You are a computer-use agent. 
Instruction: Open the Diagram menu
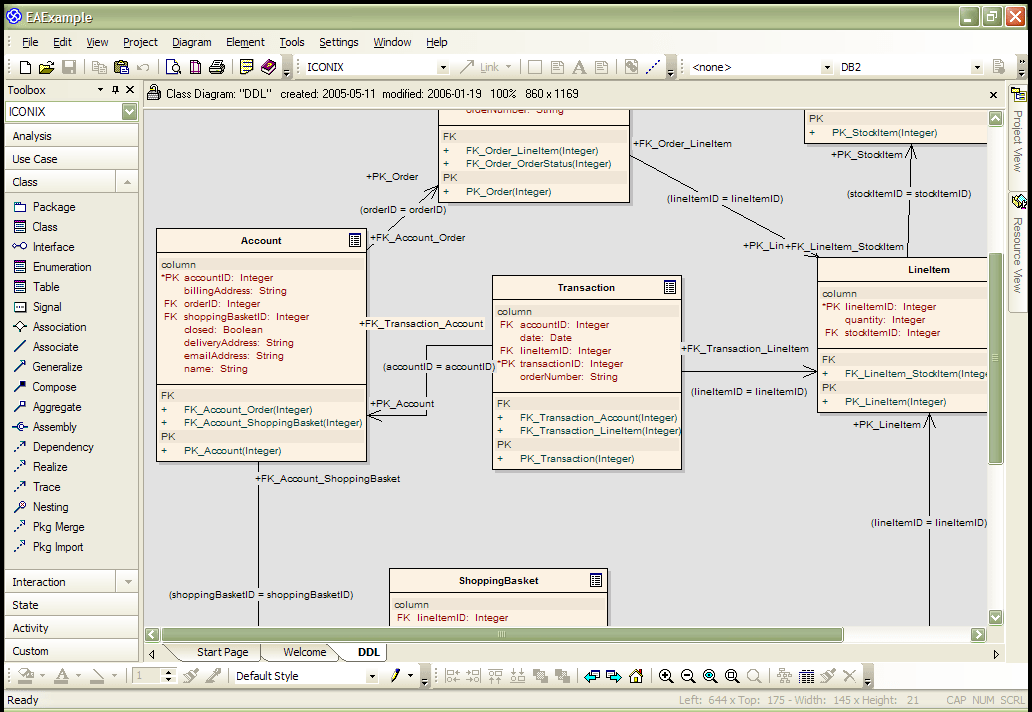click(x=192, y=42)
